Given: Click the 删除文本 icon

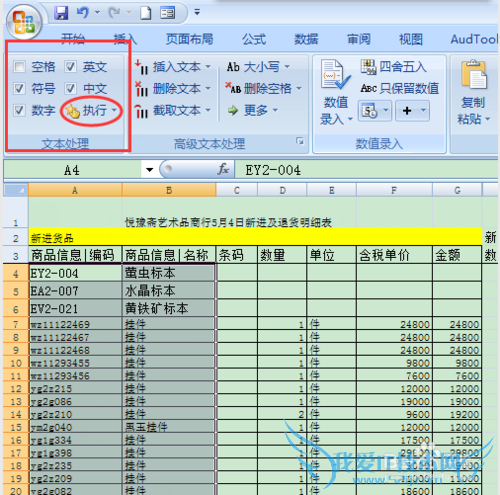Looking at the screenshot, I should coord(142,89).
